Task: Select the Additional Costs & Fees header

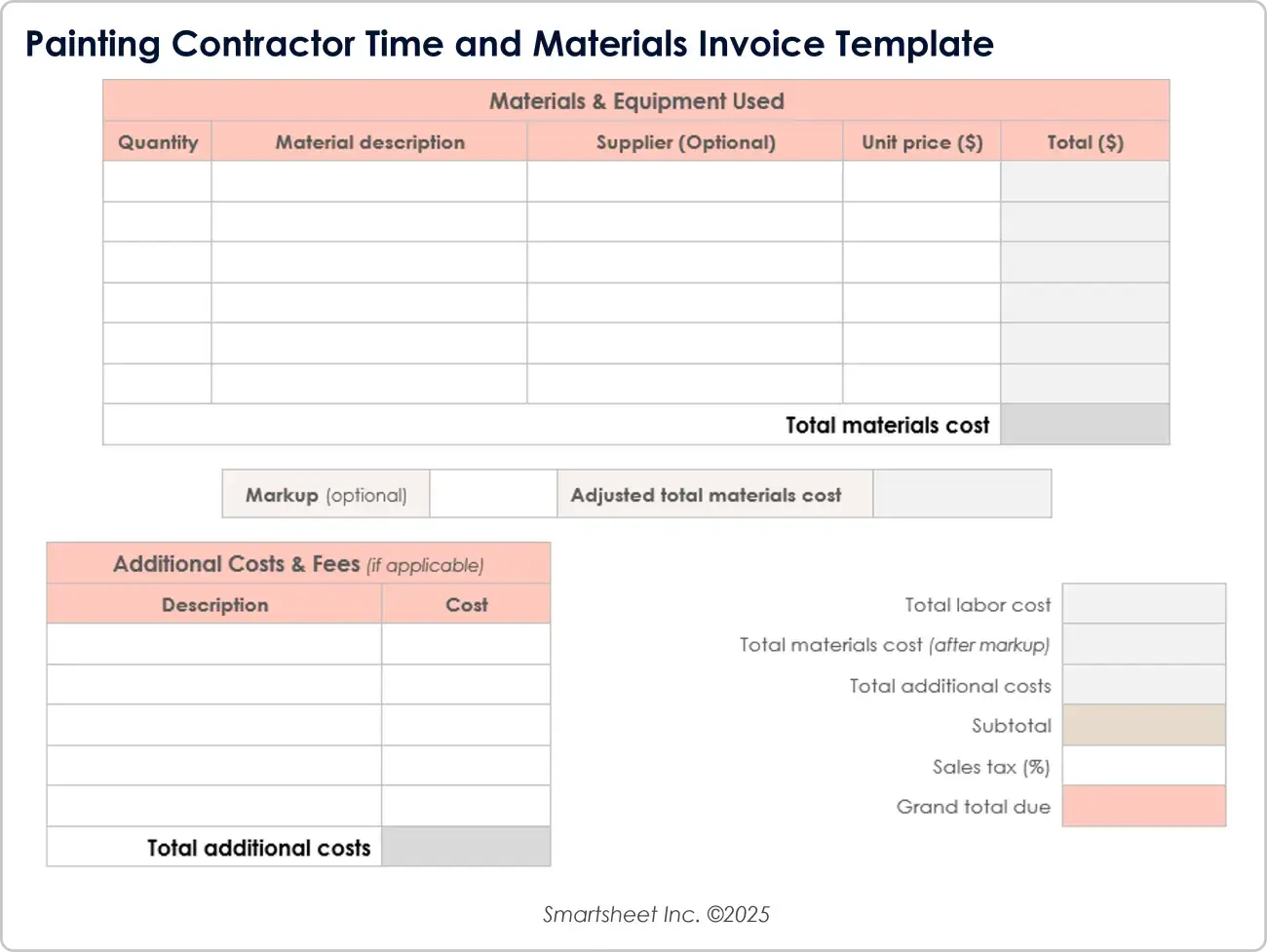Action: coord(298,564)
